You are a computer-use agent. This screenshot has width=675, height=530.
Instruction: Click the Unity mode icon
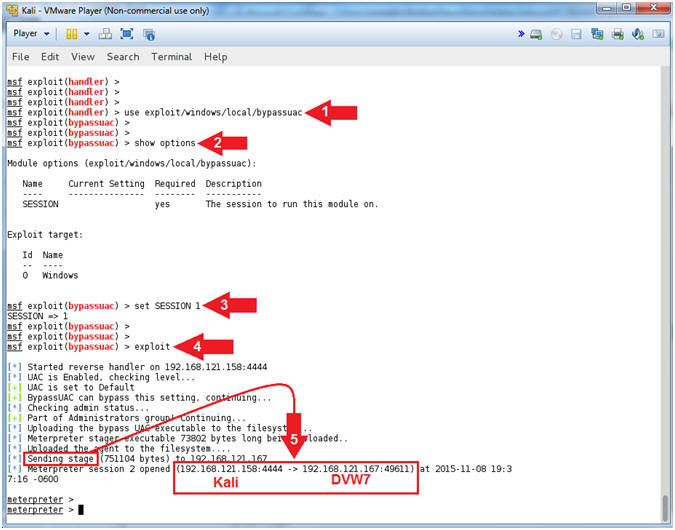(x=149, y=34)
